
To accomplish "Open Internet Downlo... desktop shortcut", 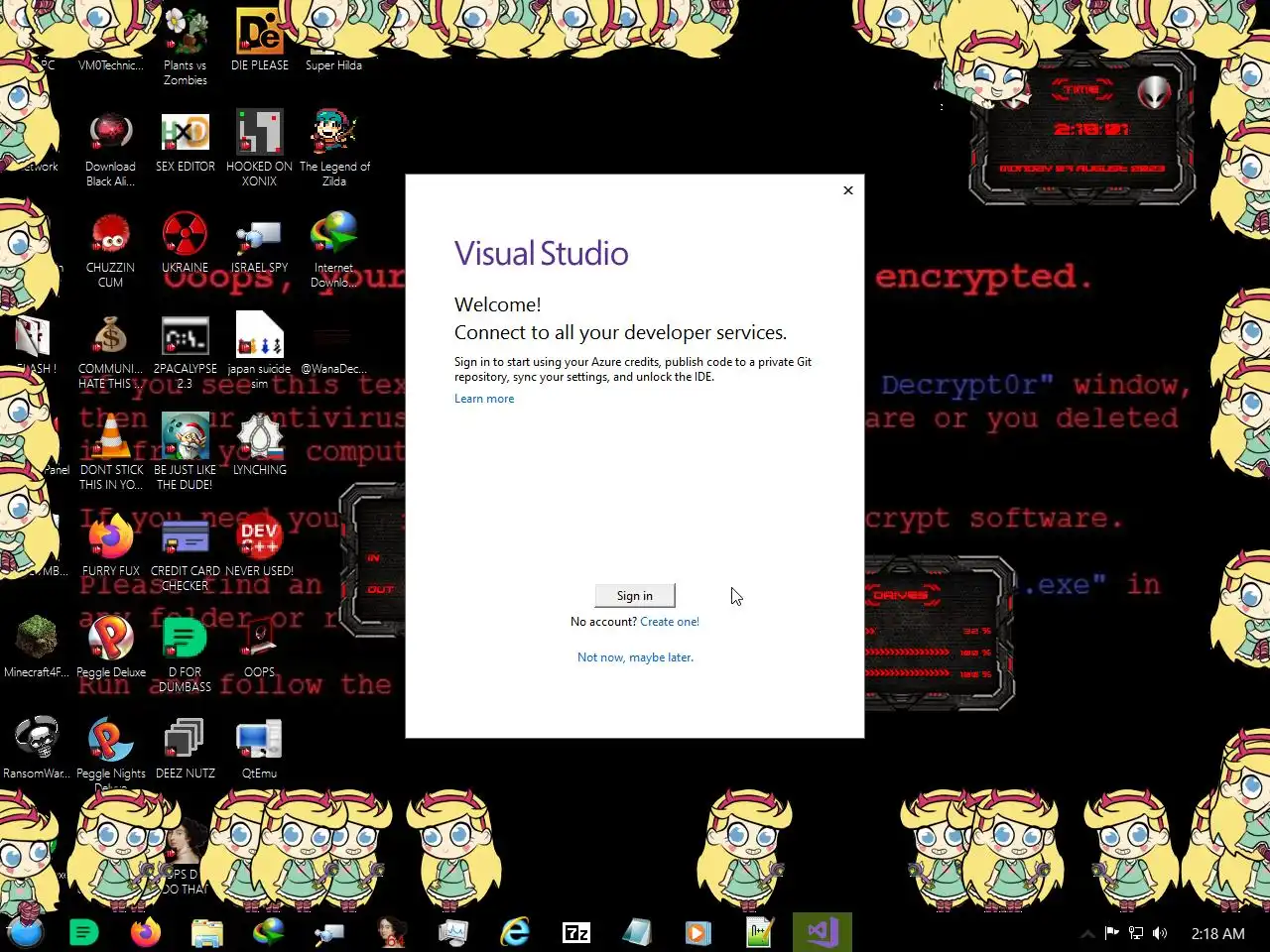I will 334,250.
